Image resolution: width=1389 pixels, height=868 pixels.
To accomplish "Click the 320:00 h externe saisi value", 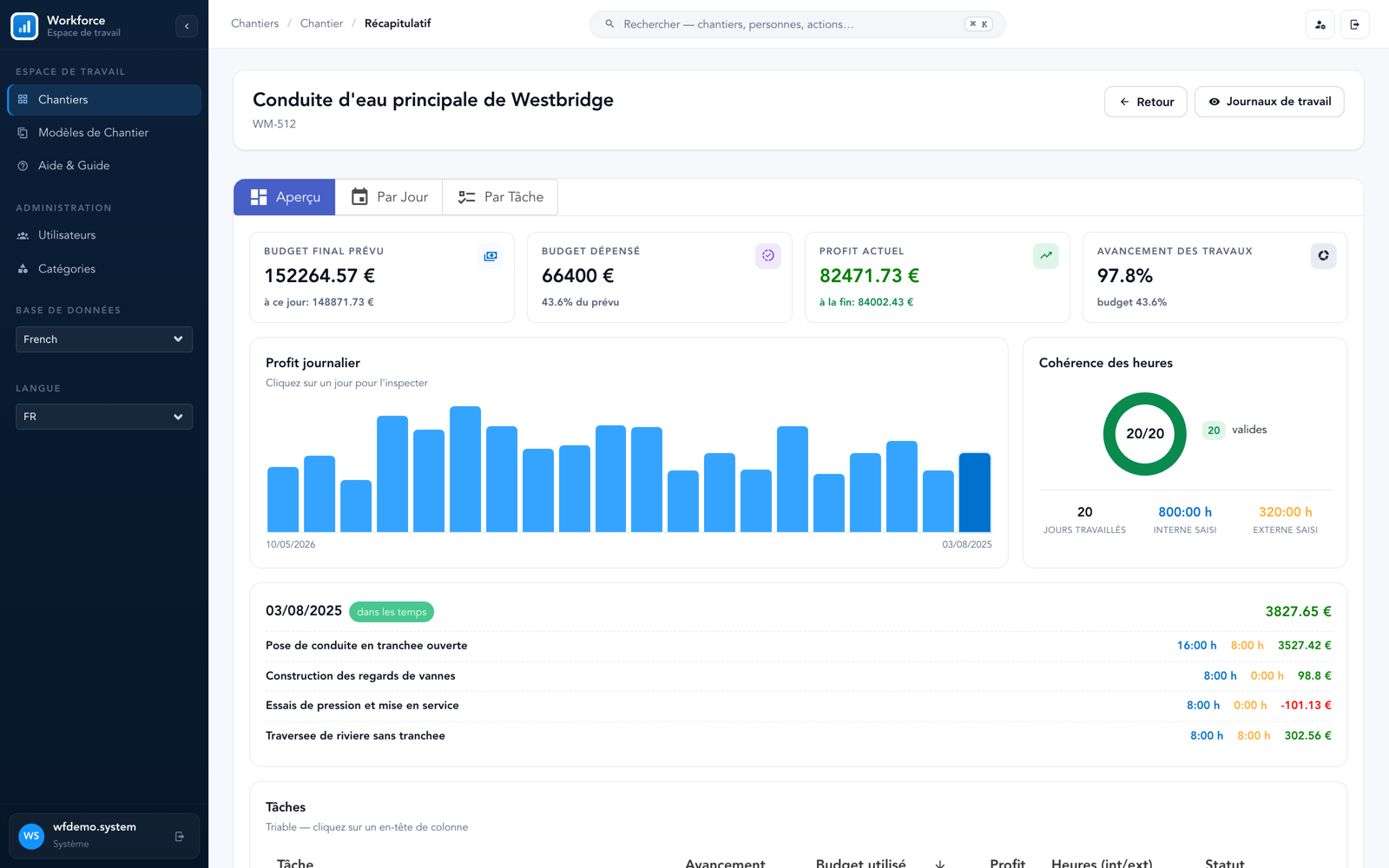I will (x=1285, y=512).
